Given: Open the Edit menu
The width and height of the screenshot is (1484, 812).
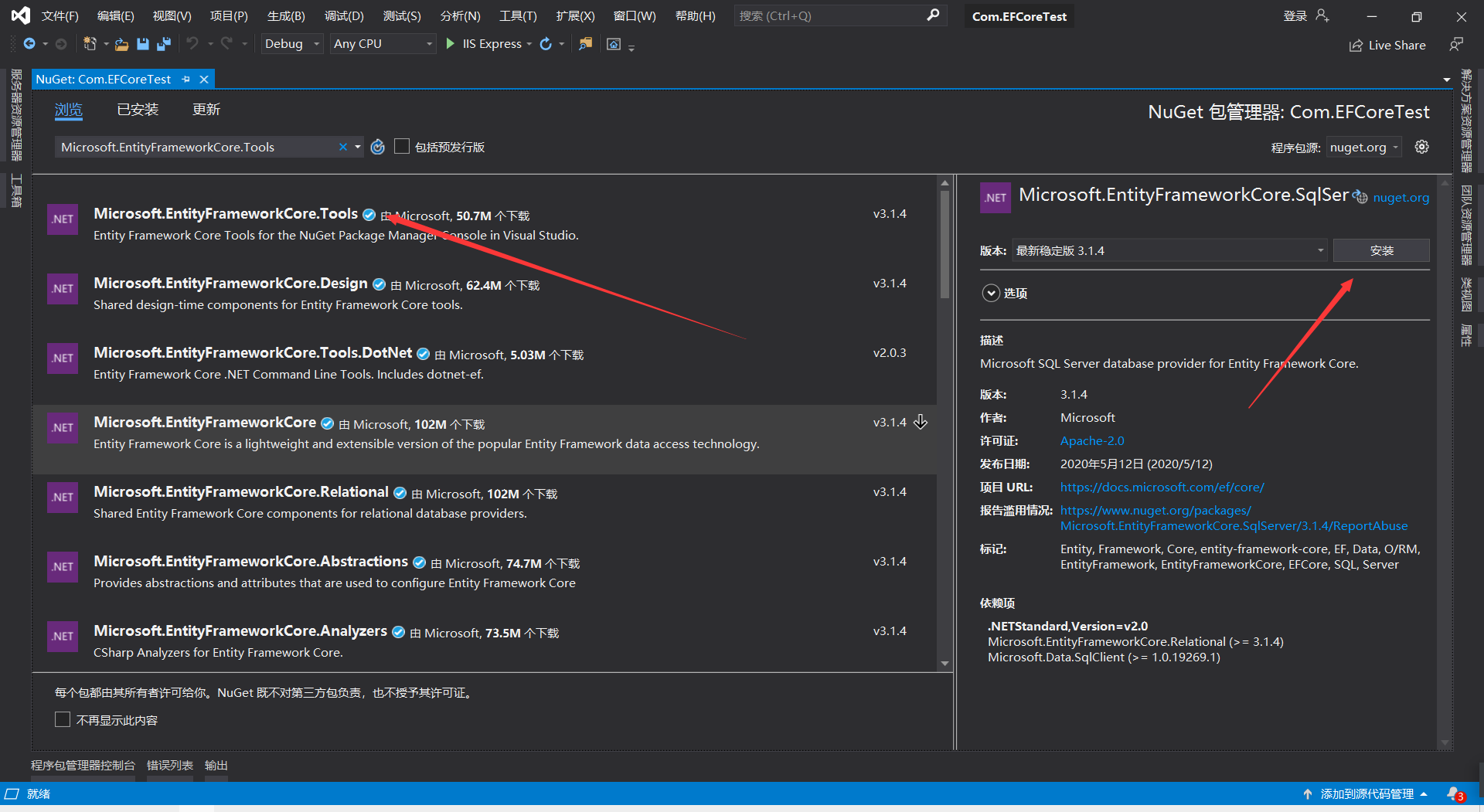Looking at the screenshot, I should click(x=116, y=15).
